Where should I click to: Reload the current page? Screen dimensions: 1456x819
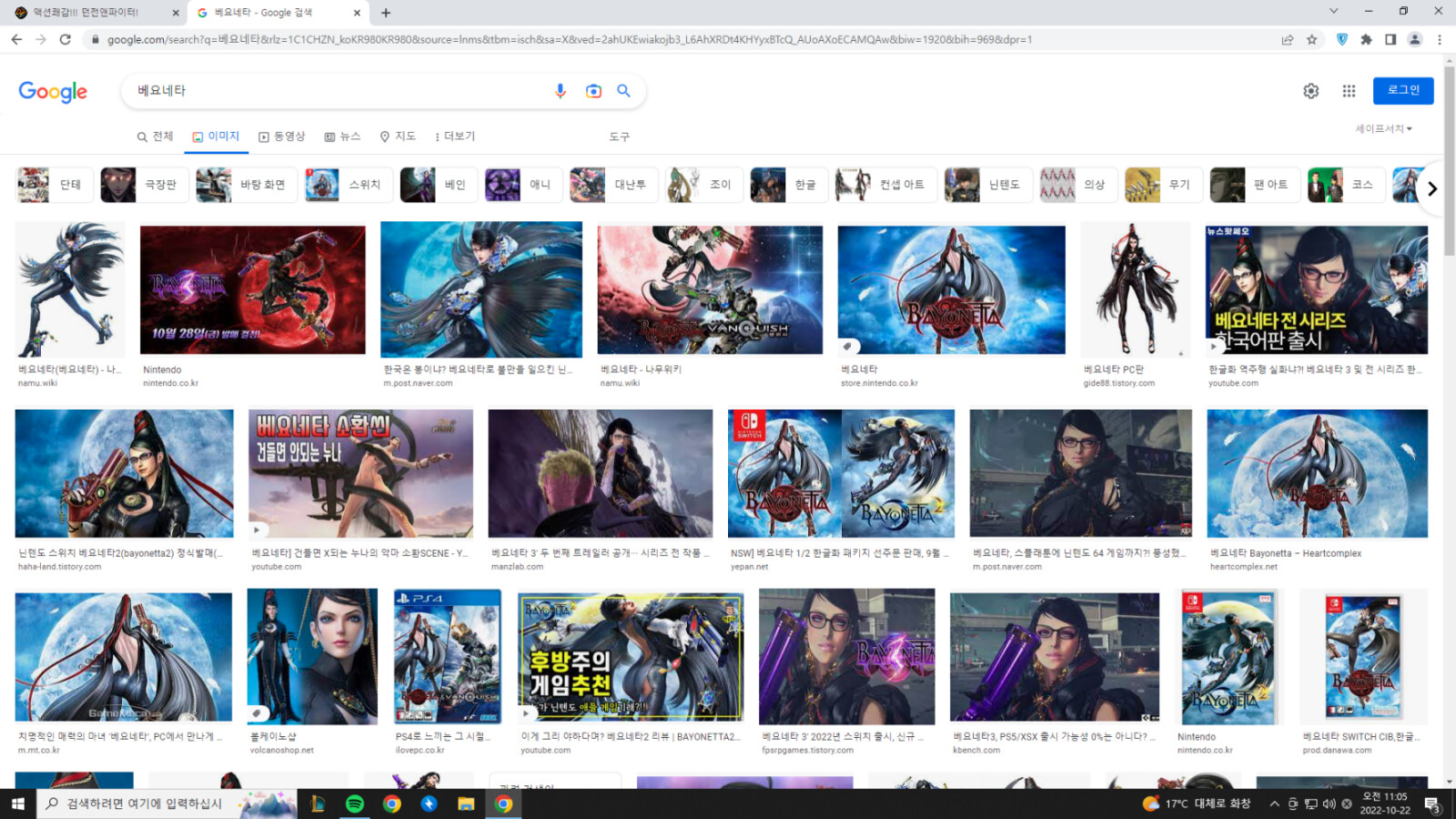(65, 39)
